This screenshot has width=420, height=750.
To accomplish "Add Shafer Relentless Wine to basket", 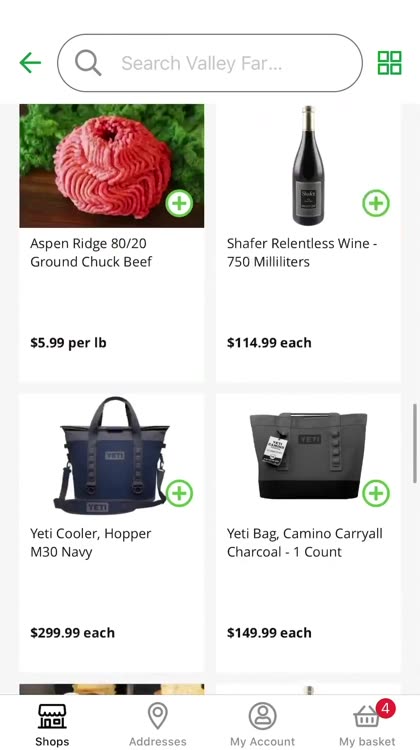I will 376,203.
